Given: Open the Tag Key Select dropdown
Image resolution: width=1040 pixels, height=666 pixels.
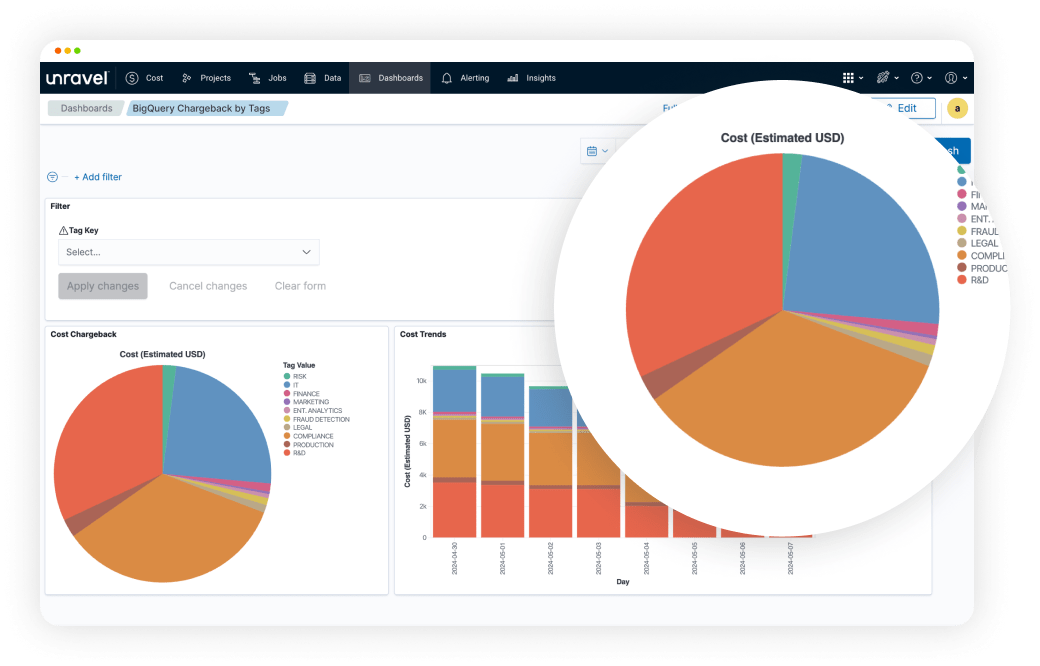Looking at the screenshot, I should pos(189,252).
